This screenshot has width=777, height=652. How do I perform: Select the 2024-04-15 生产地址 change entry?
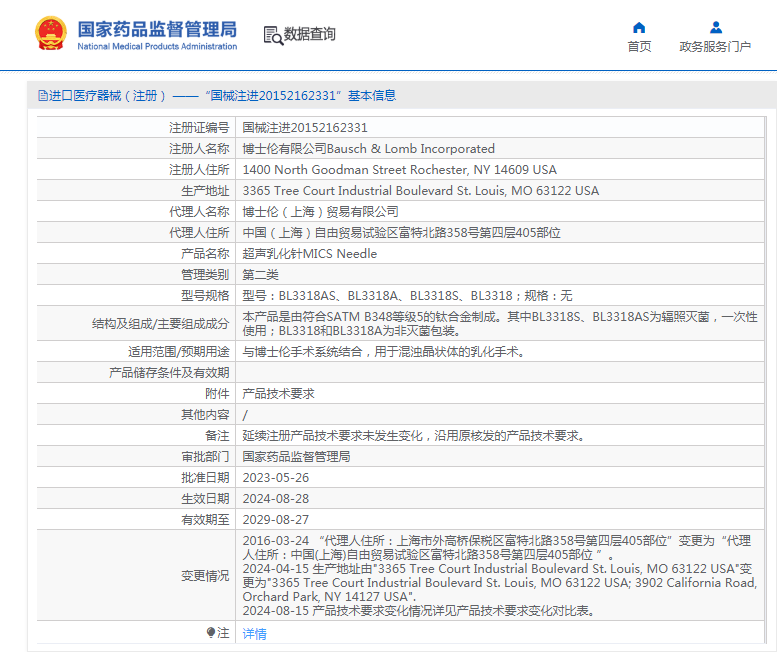pos(500,583)
